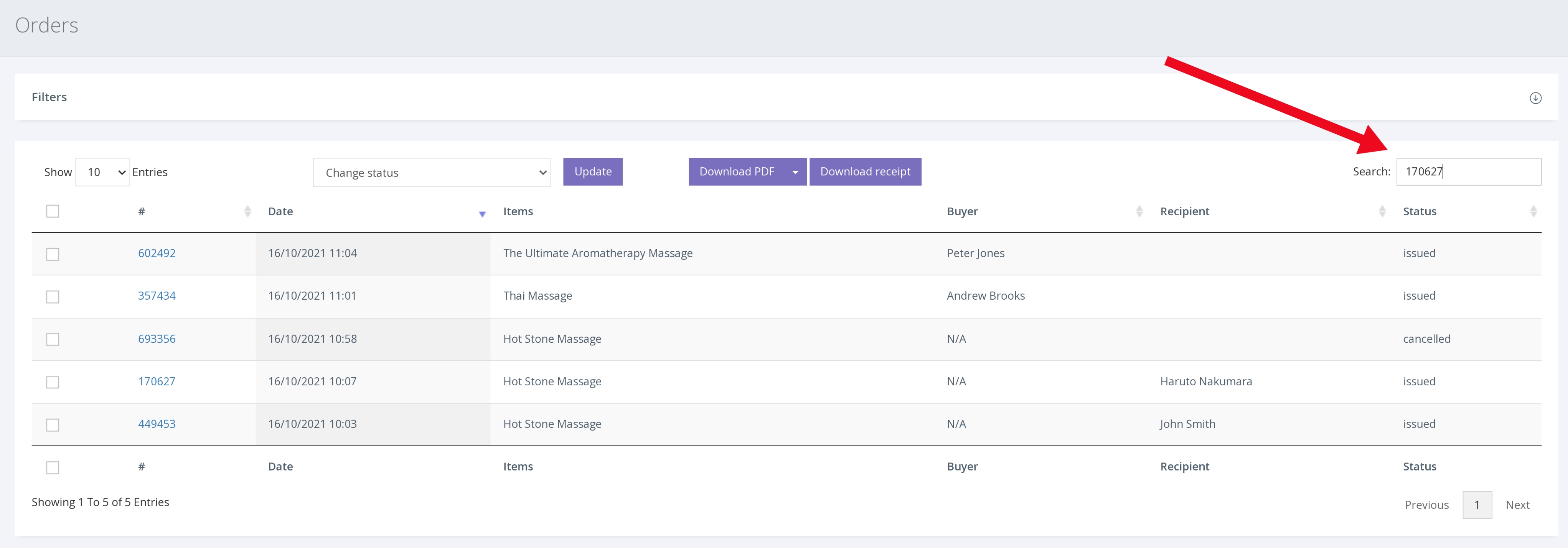This screenshot has height=548, width=1568.
Task: Click the 'cancelled' status cell
Action: (x=1426, y=338)
